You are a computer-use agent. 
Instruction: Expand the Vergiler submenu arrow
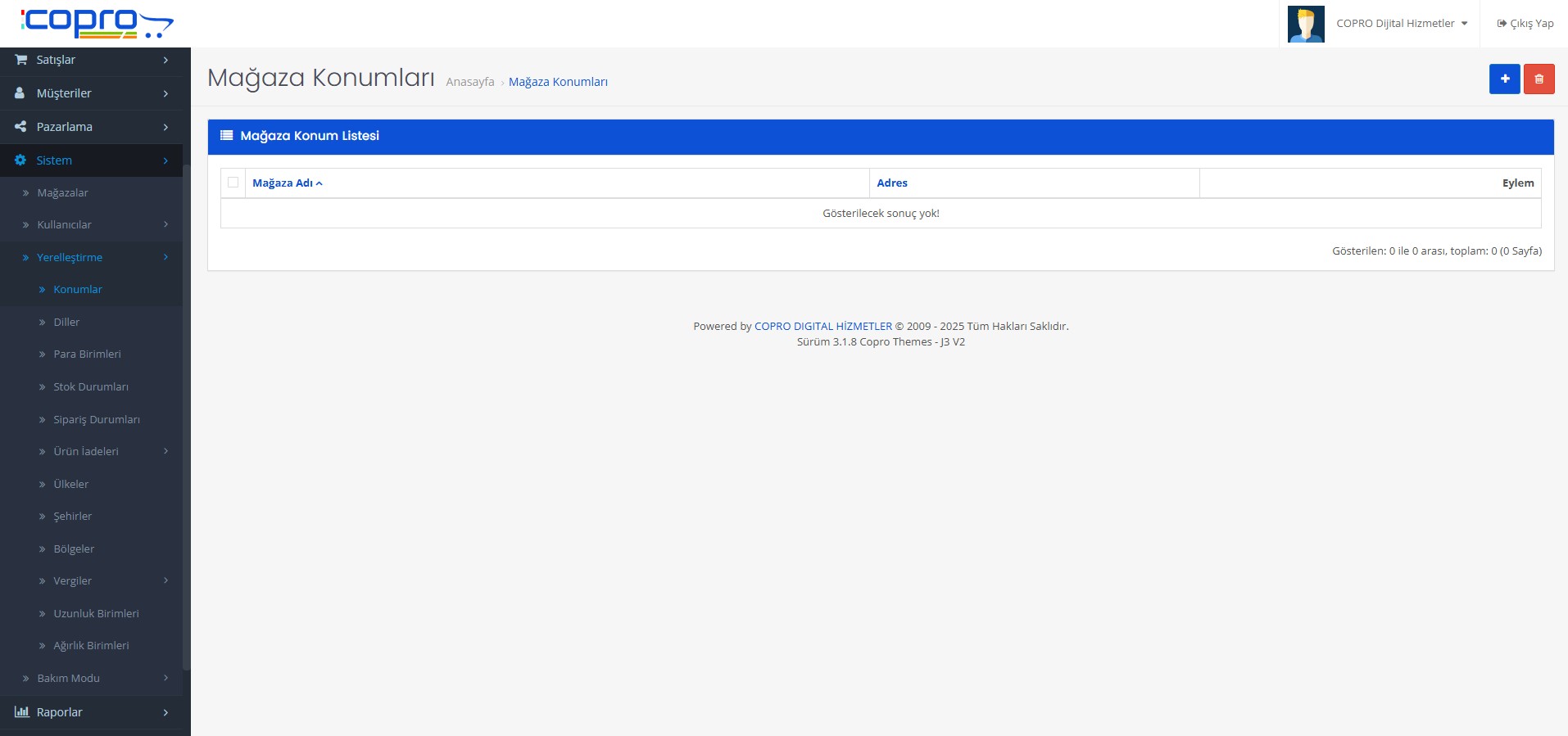(165, 580)
